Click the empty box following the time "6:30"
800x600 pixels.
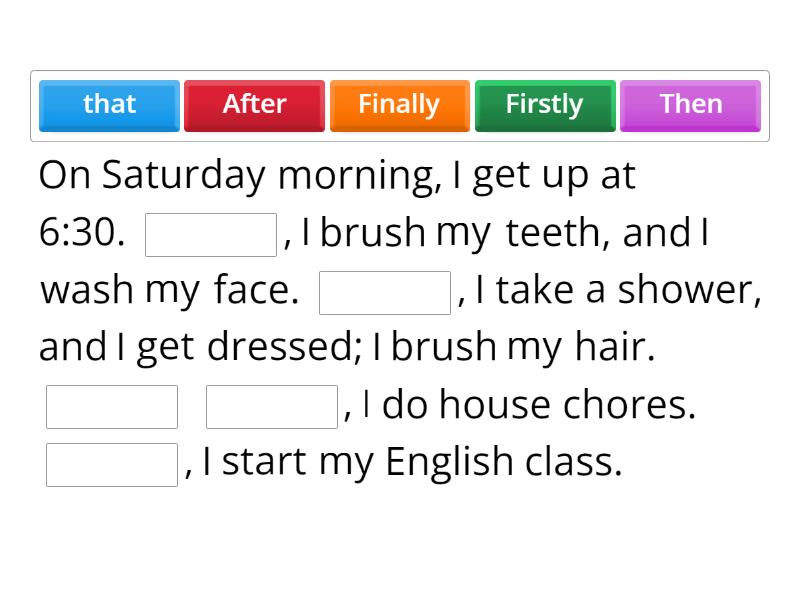[x=211, y=232]
